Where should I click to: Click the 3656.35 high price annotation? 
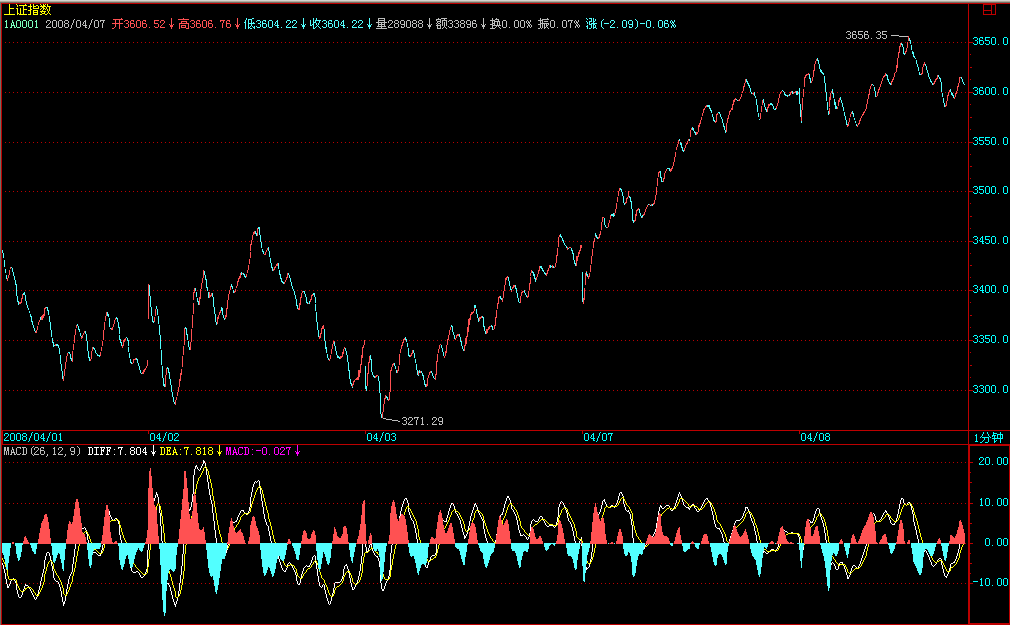pyautogui.click(x=866, y=35)
